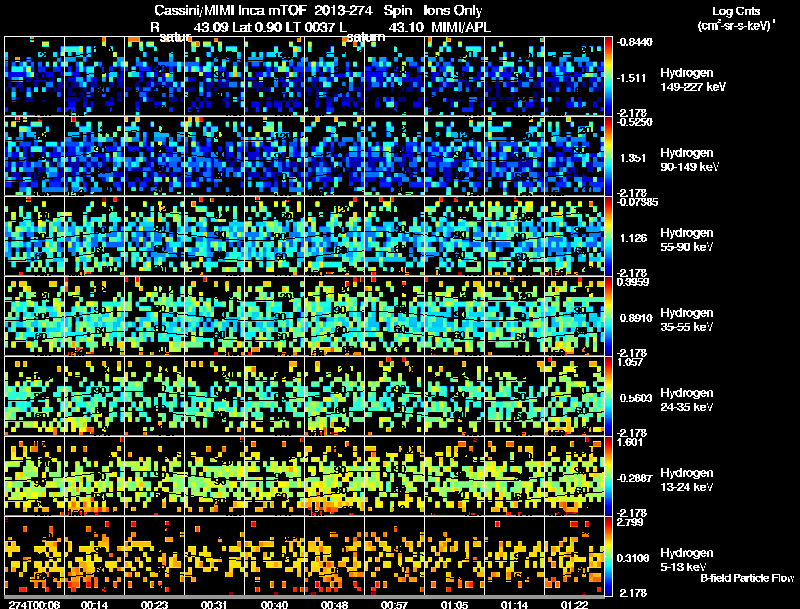This screenshot has width=800, height=609.
Task: Click the plot title "Cassini/MIMI Inca mTOF"
Action: (230, 11)
